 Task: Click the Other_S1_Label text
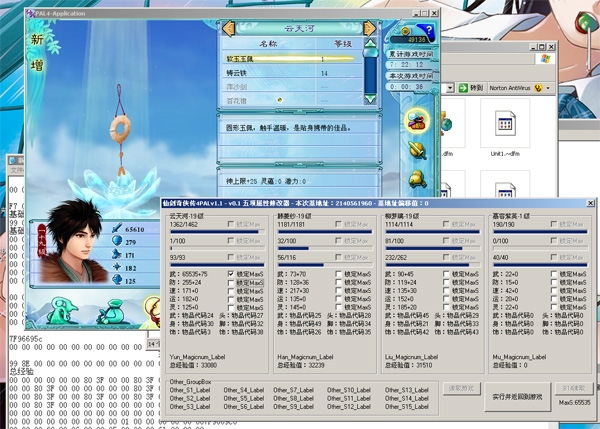pyautogui.click(x=190, y=390)
